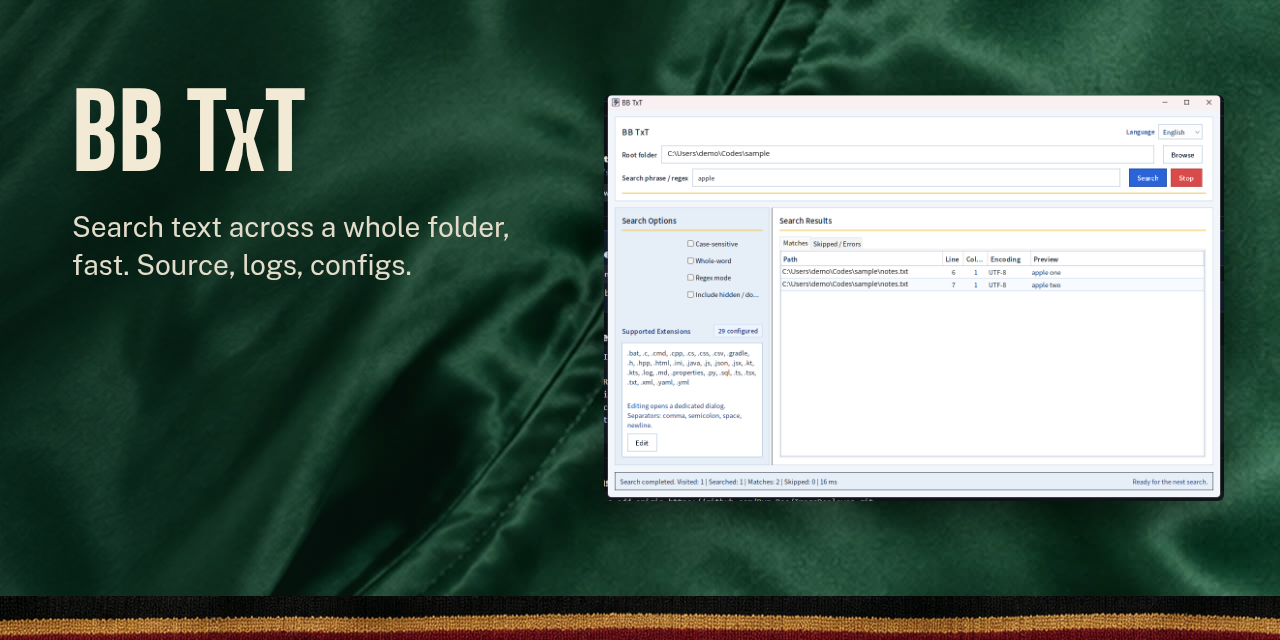Click the 'Search completed' status bar summary
Viewport: 1280px width, 640px height.
(729, 482)
